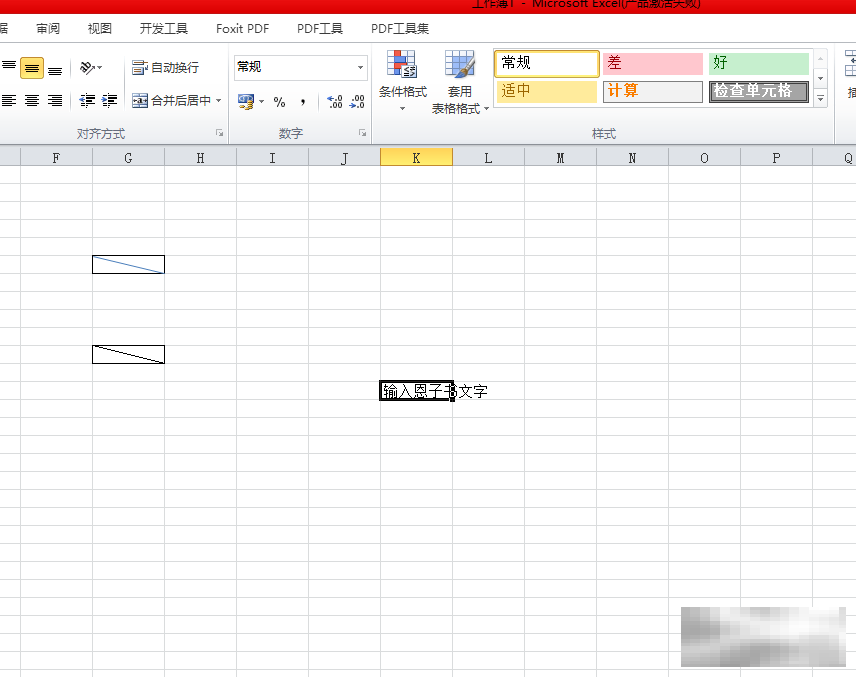Align text right in cell
856x677 pixels.
tap(55, 100)
